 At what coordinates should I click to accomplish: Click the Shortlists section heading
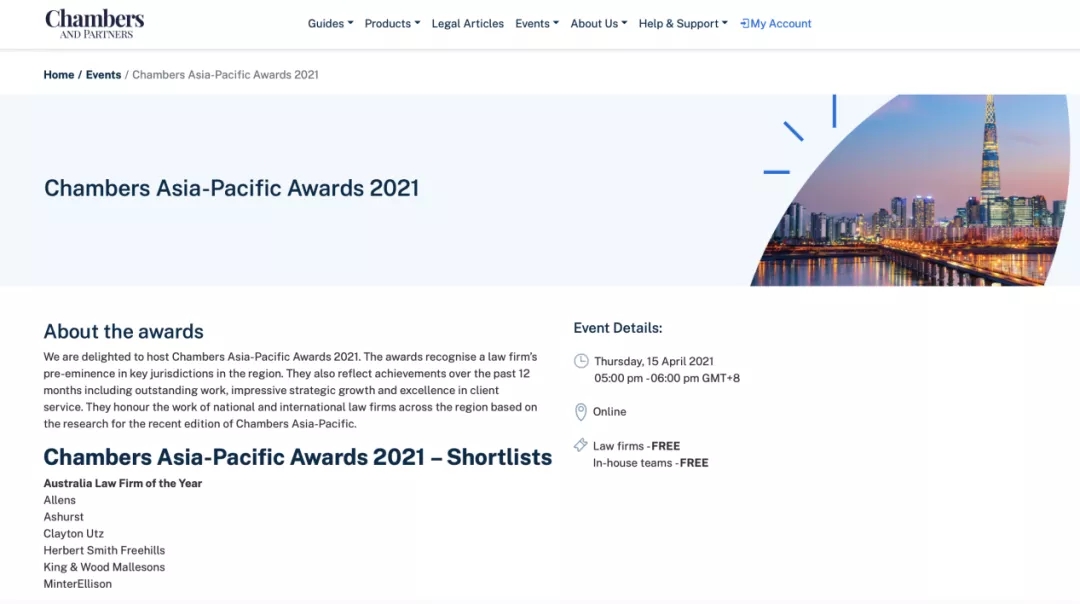298,457
